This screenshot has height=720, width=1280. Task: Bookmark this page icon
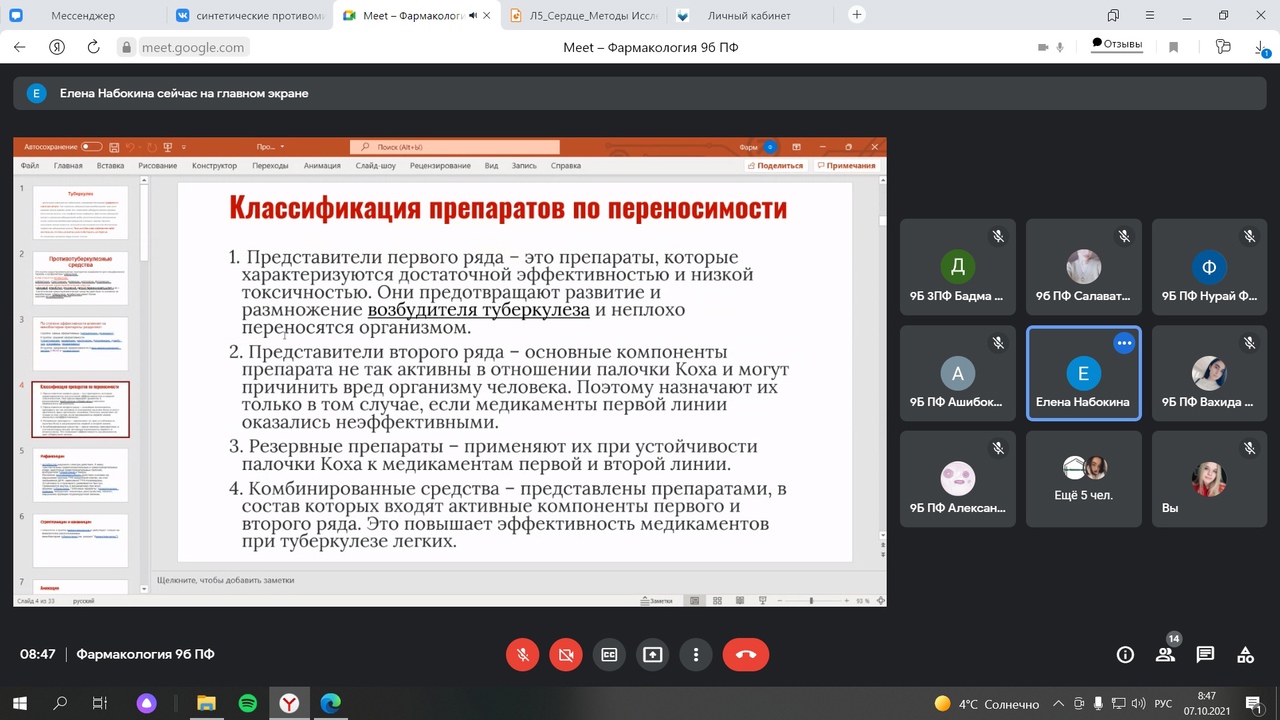1174,47
